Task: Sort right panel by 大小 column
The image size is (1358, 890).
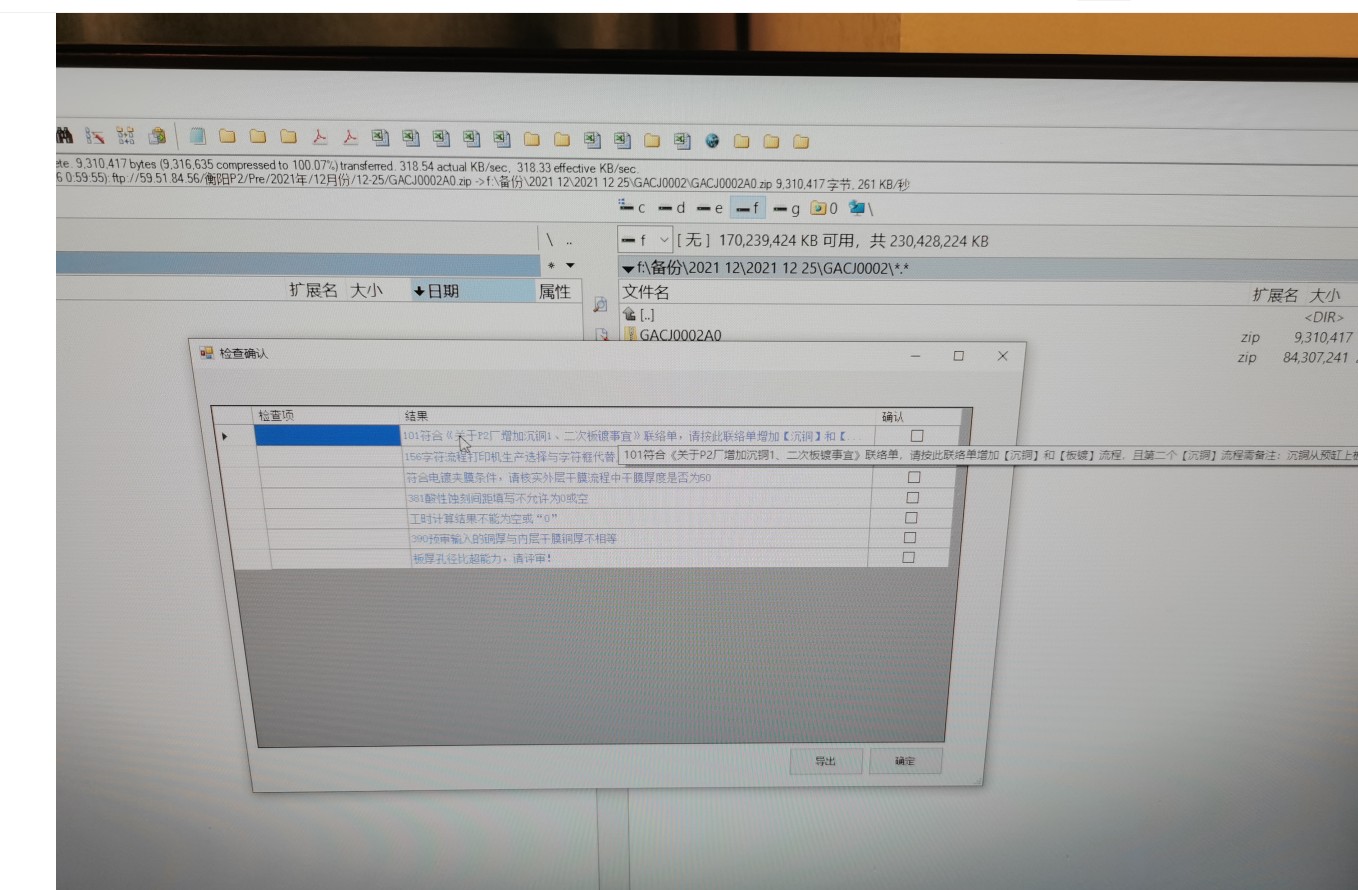Action: (1324, 295)
